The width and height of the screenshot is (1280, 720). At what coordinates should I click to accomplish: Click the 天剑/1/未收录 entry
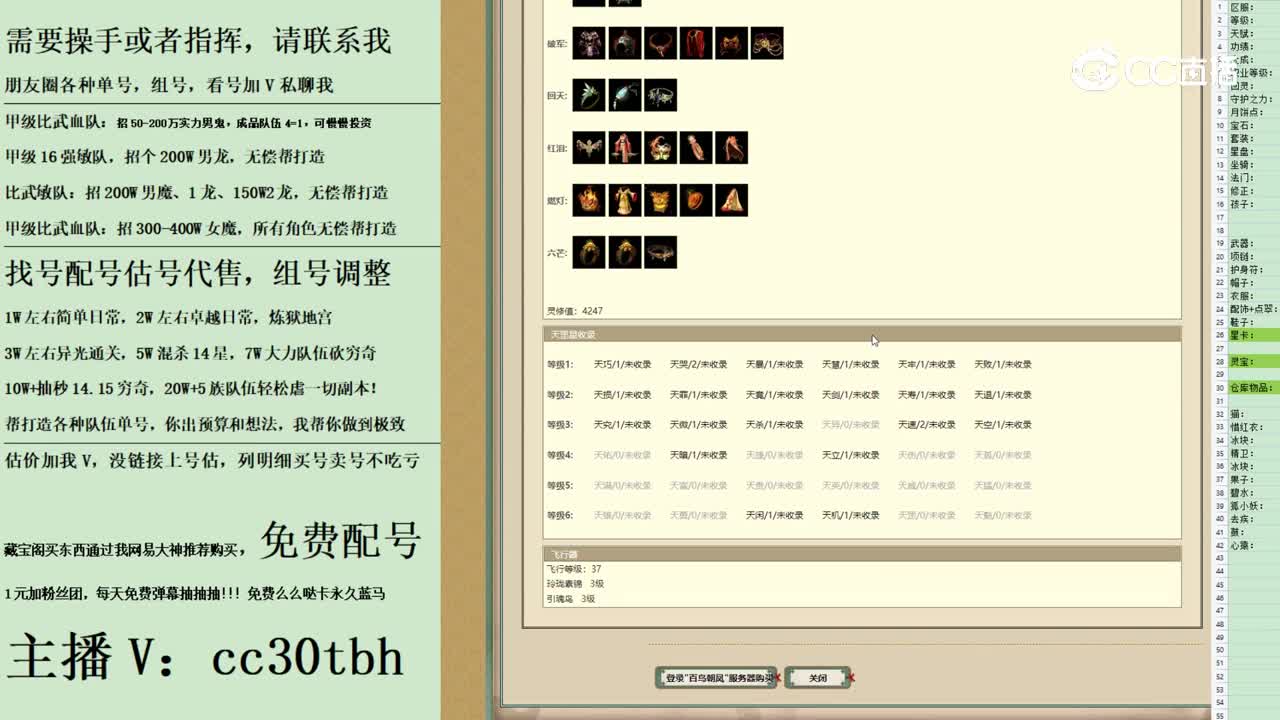click(850, 395)
